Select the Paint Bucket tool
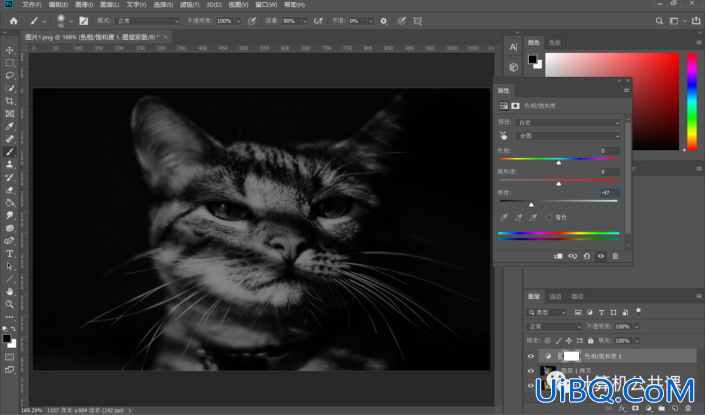The image size is (705, 415). (9, 202)
